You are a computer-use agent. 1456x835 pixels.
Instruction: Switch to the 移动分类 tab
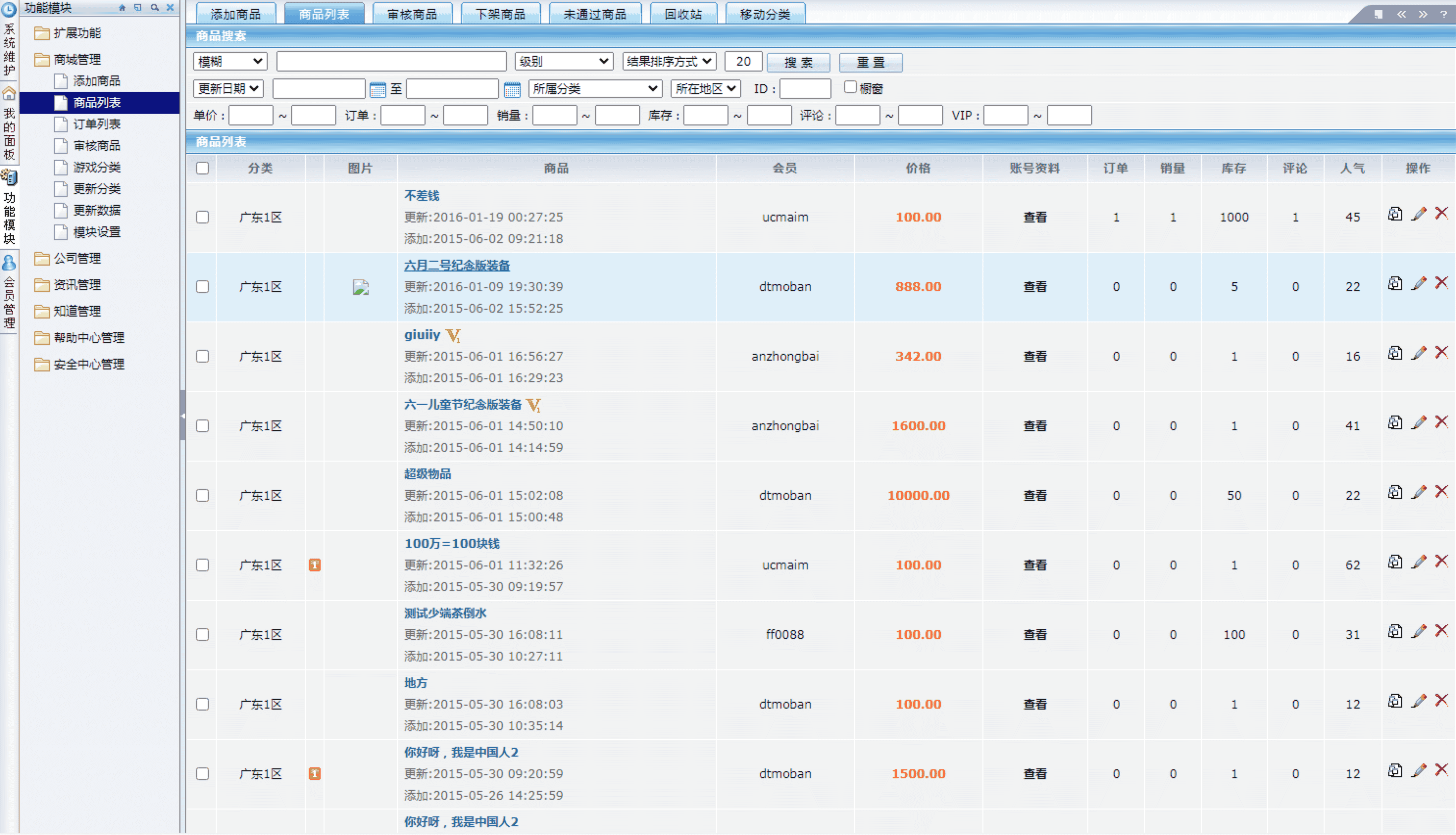[x=765, y=14]
